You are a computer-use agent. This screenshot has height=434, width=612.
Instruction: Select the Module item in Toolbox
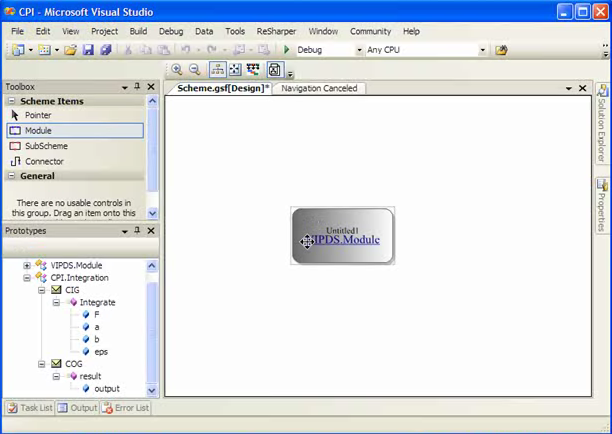[x=75, y=130]
